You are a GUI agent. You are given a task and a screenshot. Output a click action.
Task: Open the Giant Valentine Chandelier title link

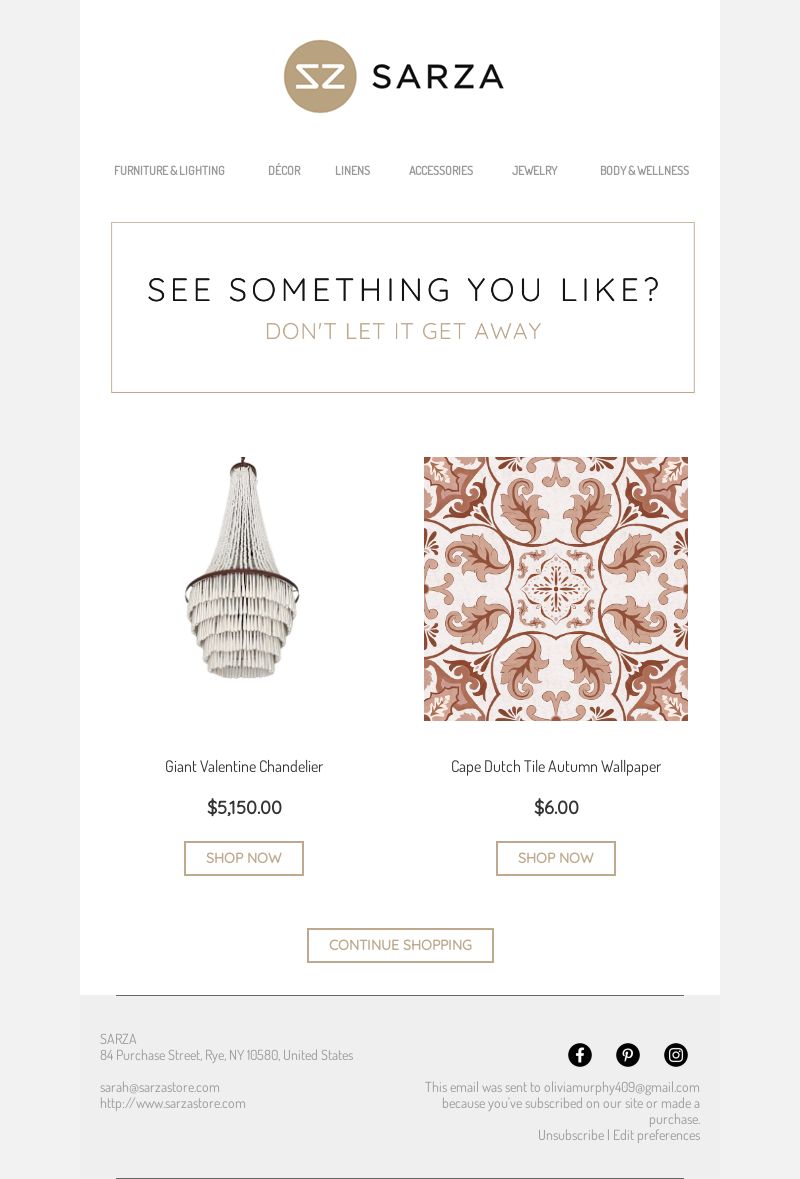pos(244,766)
